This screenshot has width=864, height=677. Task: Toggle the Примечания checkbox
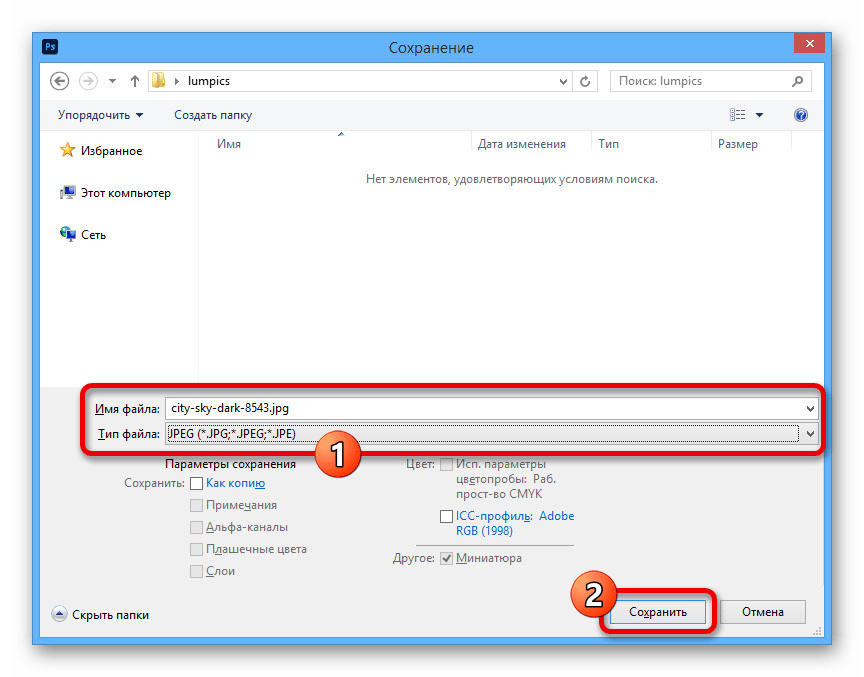tap(196, 506)
